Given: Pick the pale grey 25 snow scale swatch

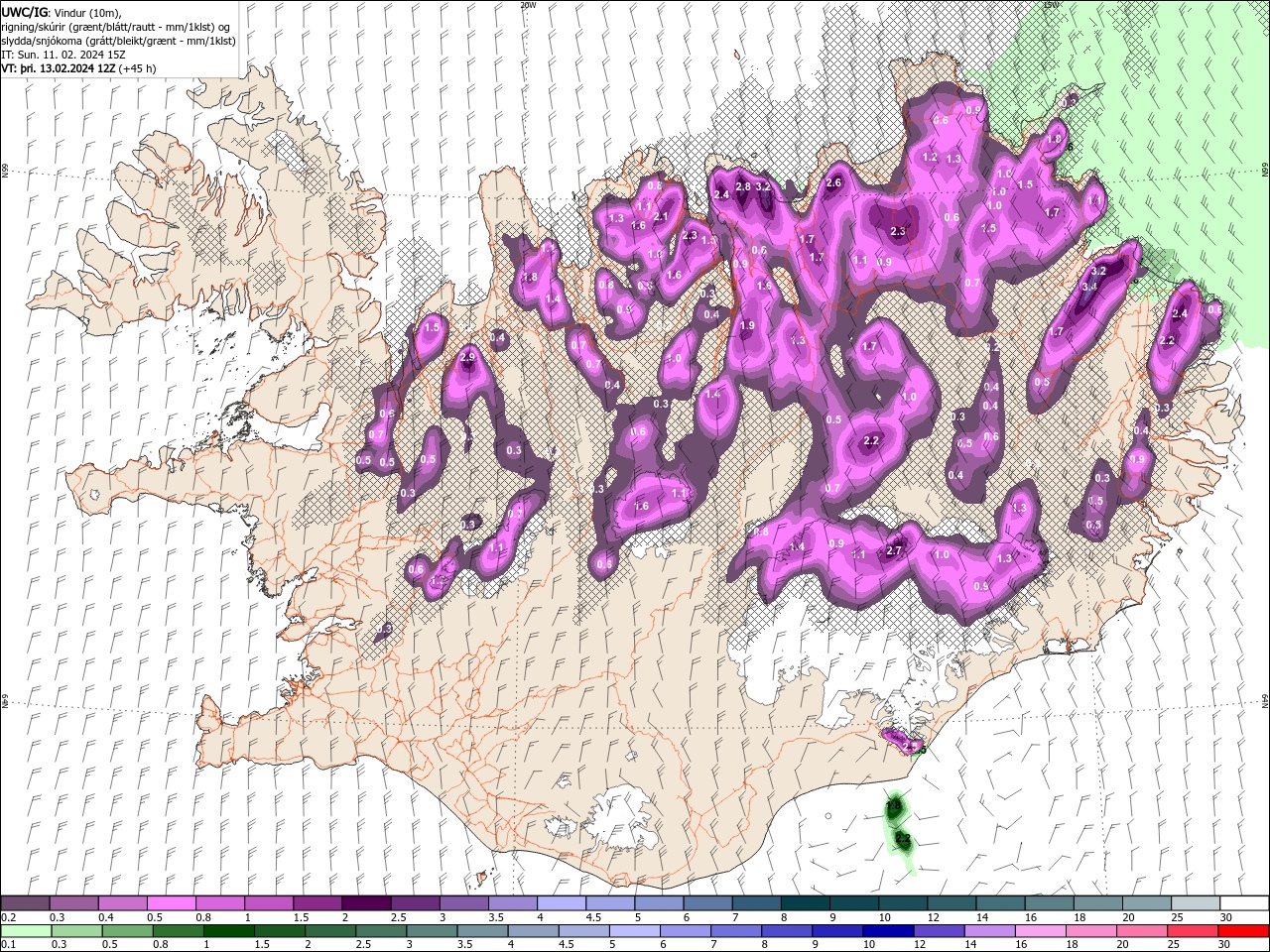Looking at the screenshot, I should pos(1197,903).
